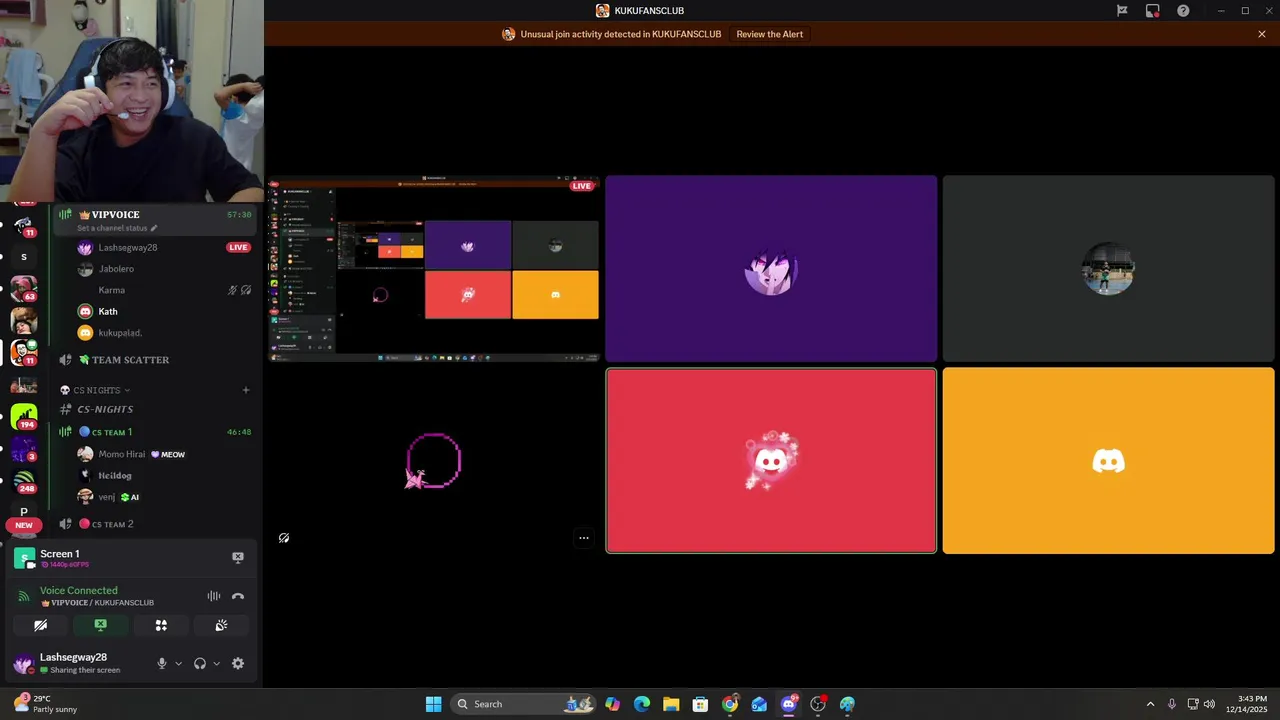Viewport: 1280px width, 720px height.
Task: Open the voice noise suppression waveform icon
Action: point(214,596)
